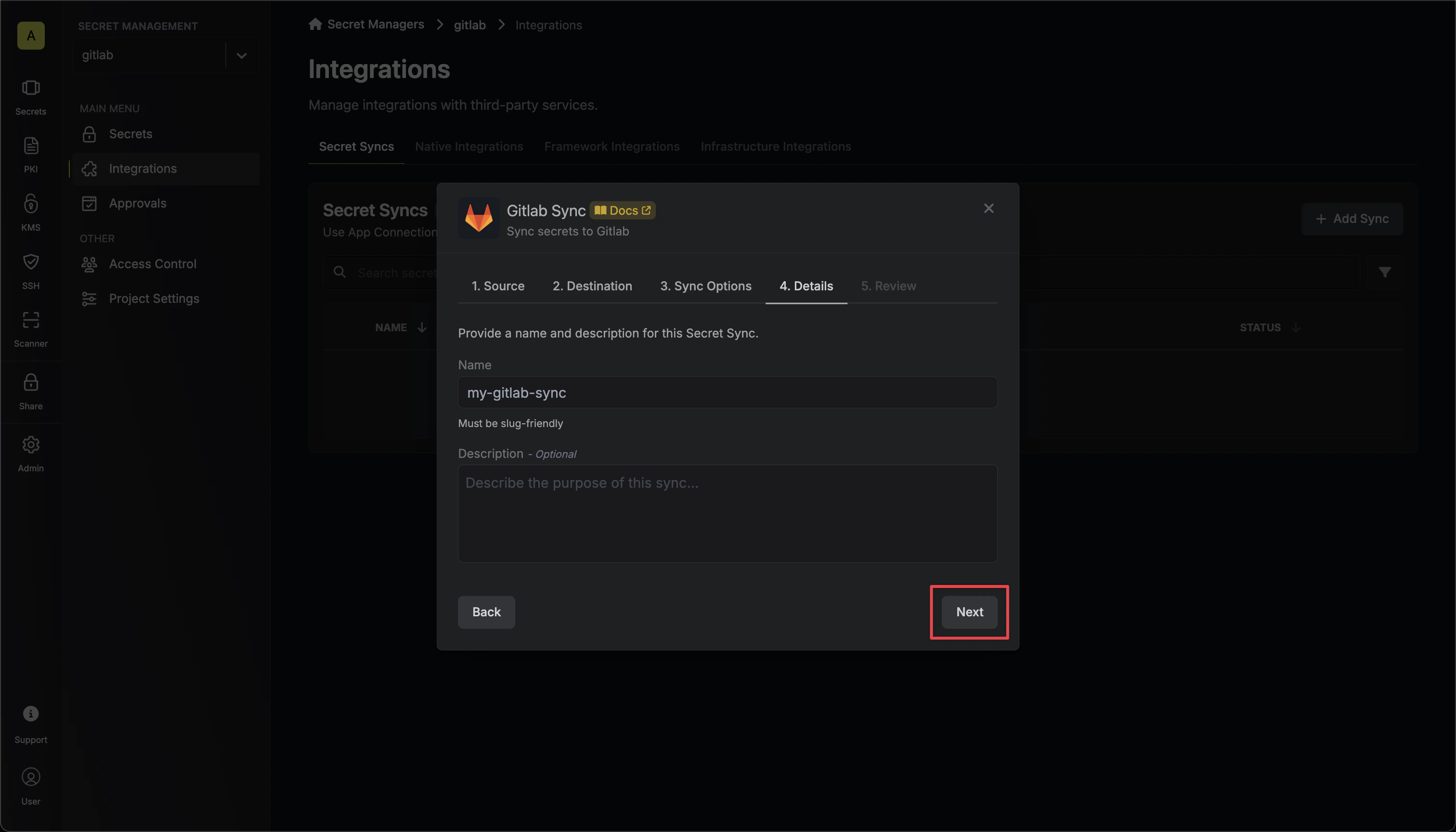Go to step 2. Destination
The height and width of the screenshot is (832, 1456).
pyautogui.click(x=592, y=286)
